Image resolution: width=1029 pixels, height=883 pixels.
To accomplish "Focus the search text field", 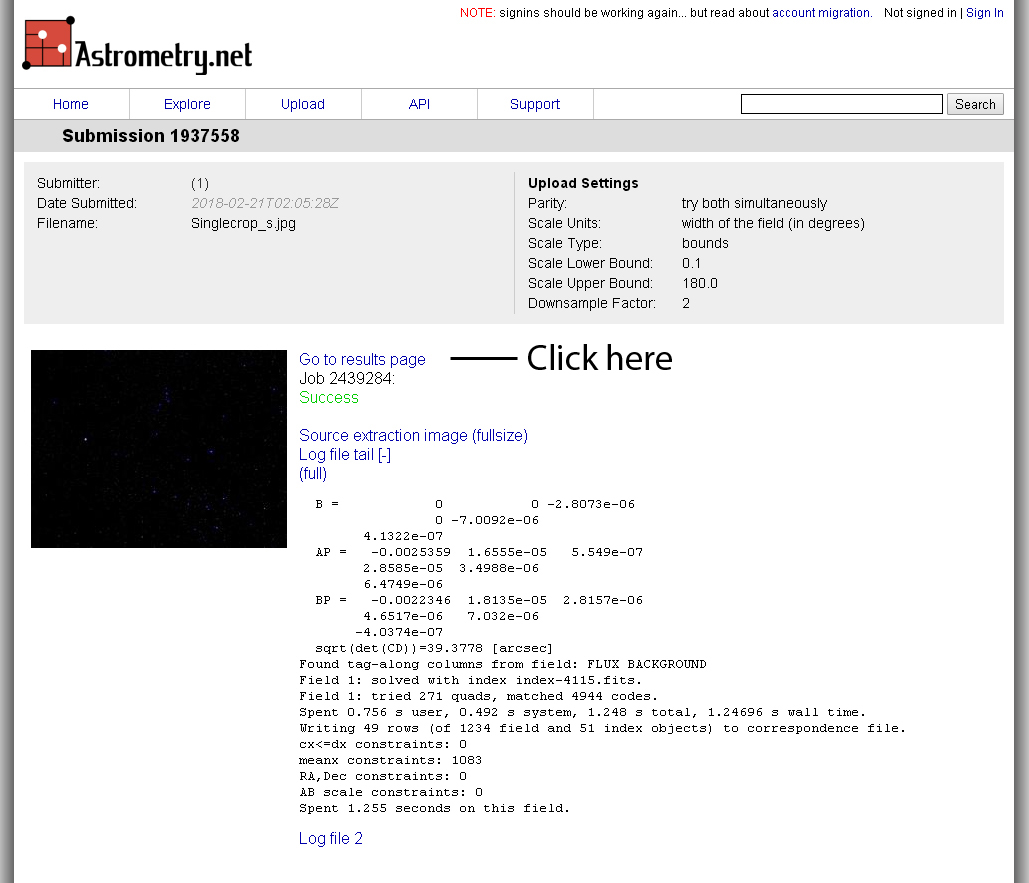I will [841, 104].
